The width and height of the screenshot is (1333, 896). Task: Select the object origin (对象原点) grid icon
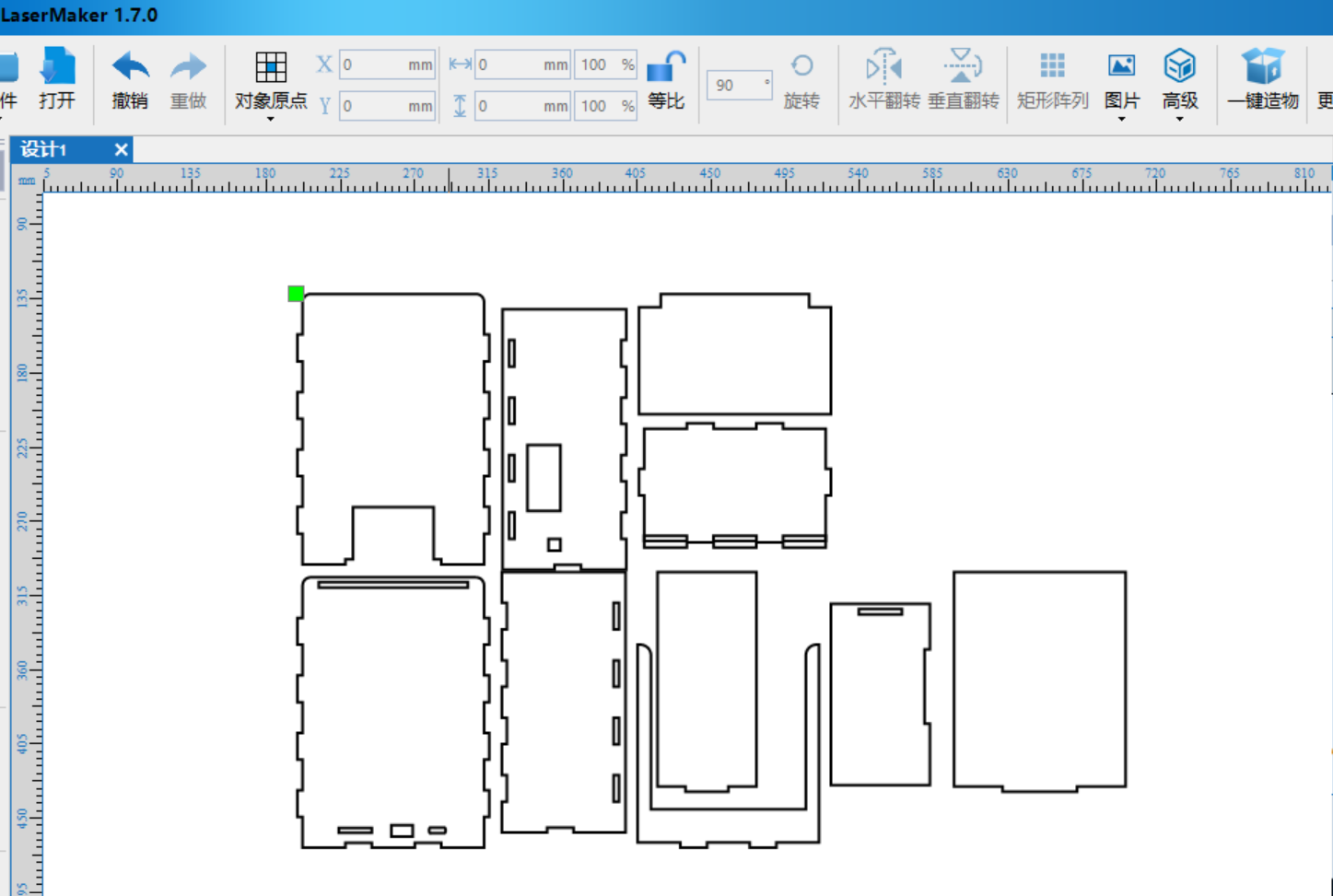point(271,67)
